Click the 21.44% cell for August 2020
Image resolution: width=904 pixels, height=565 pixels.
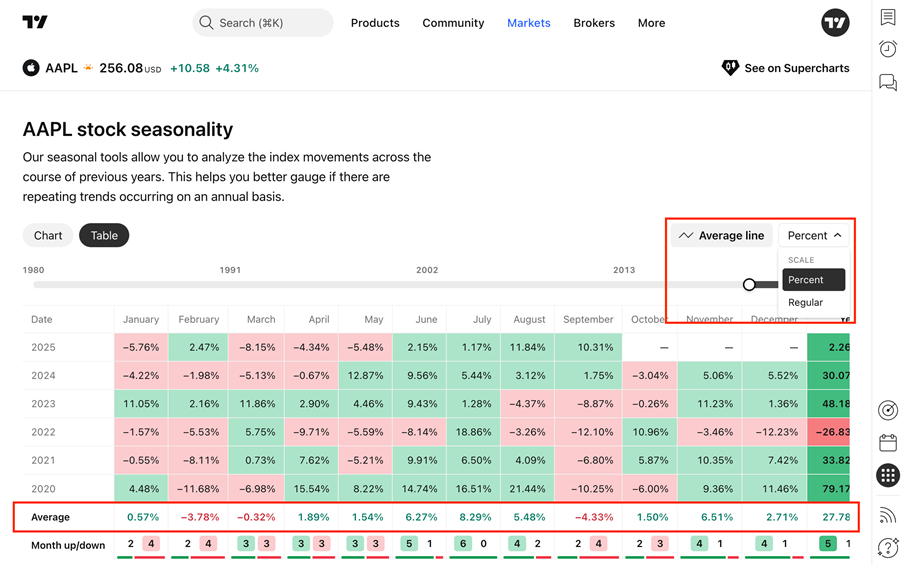click(x=527, y=488)
